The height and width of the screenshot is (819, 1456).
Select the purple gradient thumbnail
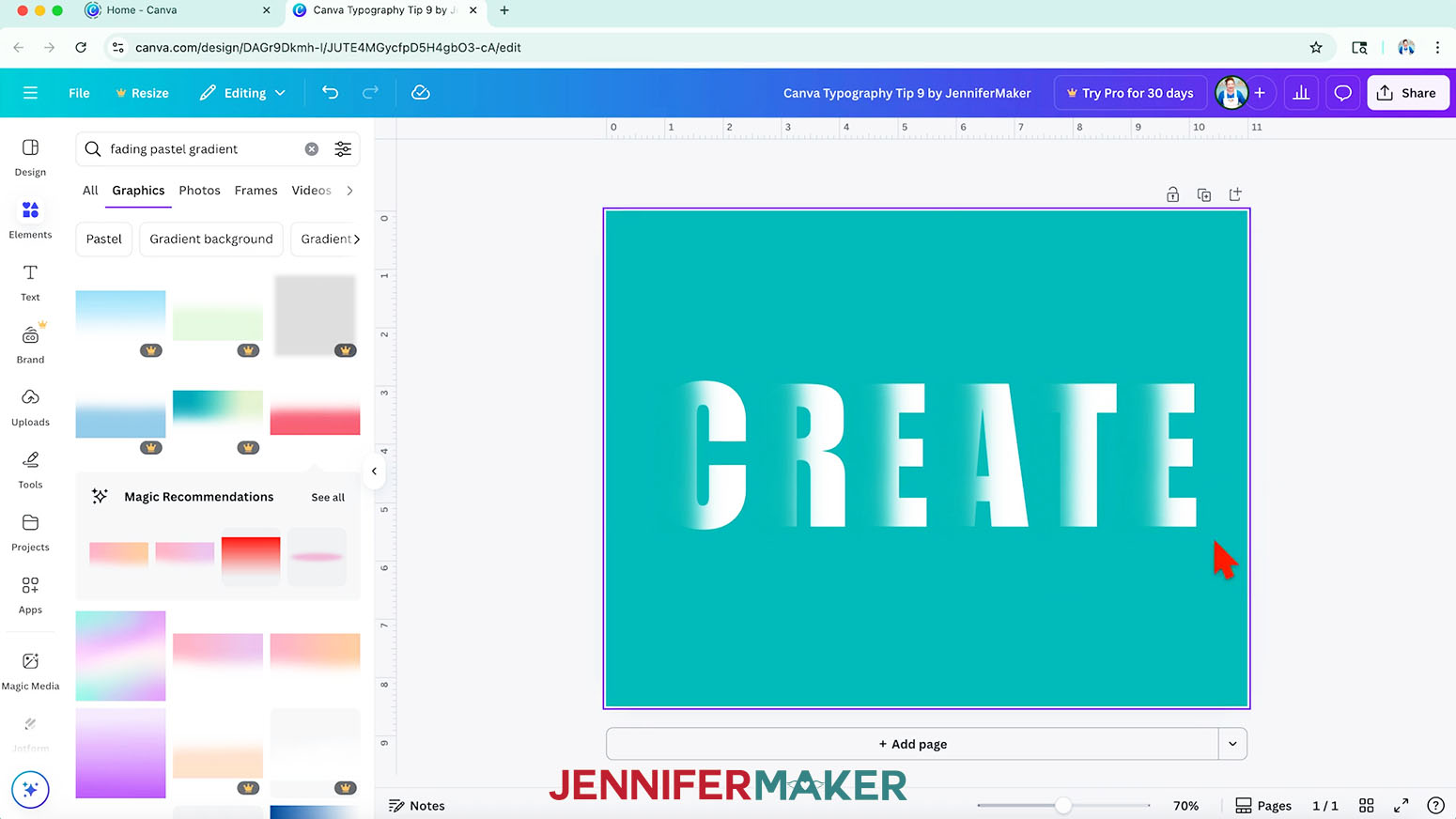tap(120, 753)
